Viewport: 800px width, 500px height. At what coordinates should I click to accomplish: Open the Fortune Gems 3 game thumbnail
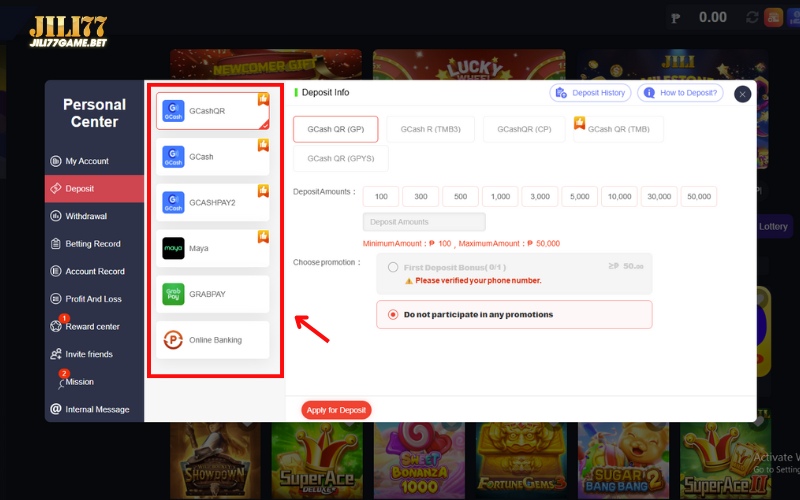[x=521, y=461]
